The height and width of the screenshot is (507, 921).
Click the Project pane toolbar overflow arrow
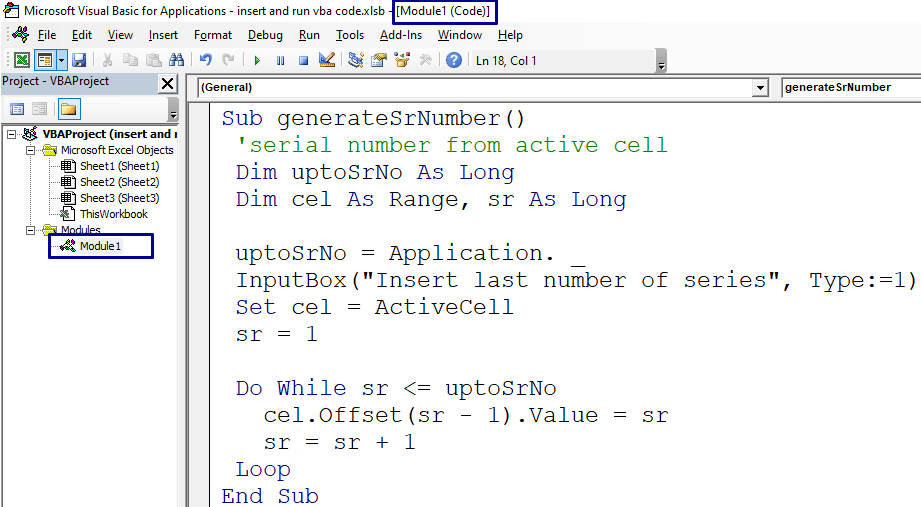point(173,110)
